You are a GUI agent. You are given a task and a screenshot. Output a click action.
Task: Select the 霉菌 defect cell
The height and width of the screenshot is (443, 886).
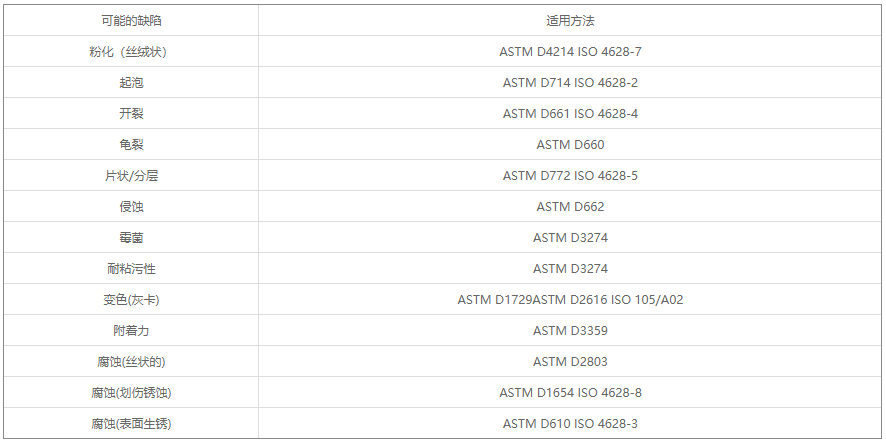[x=130, y=237]
